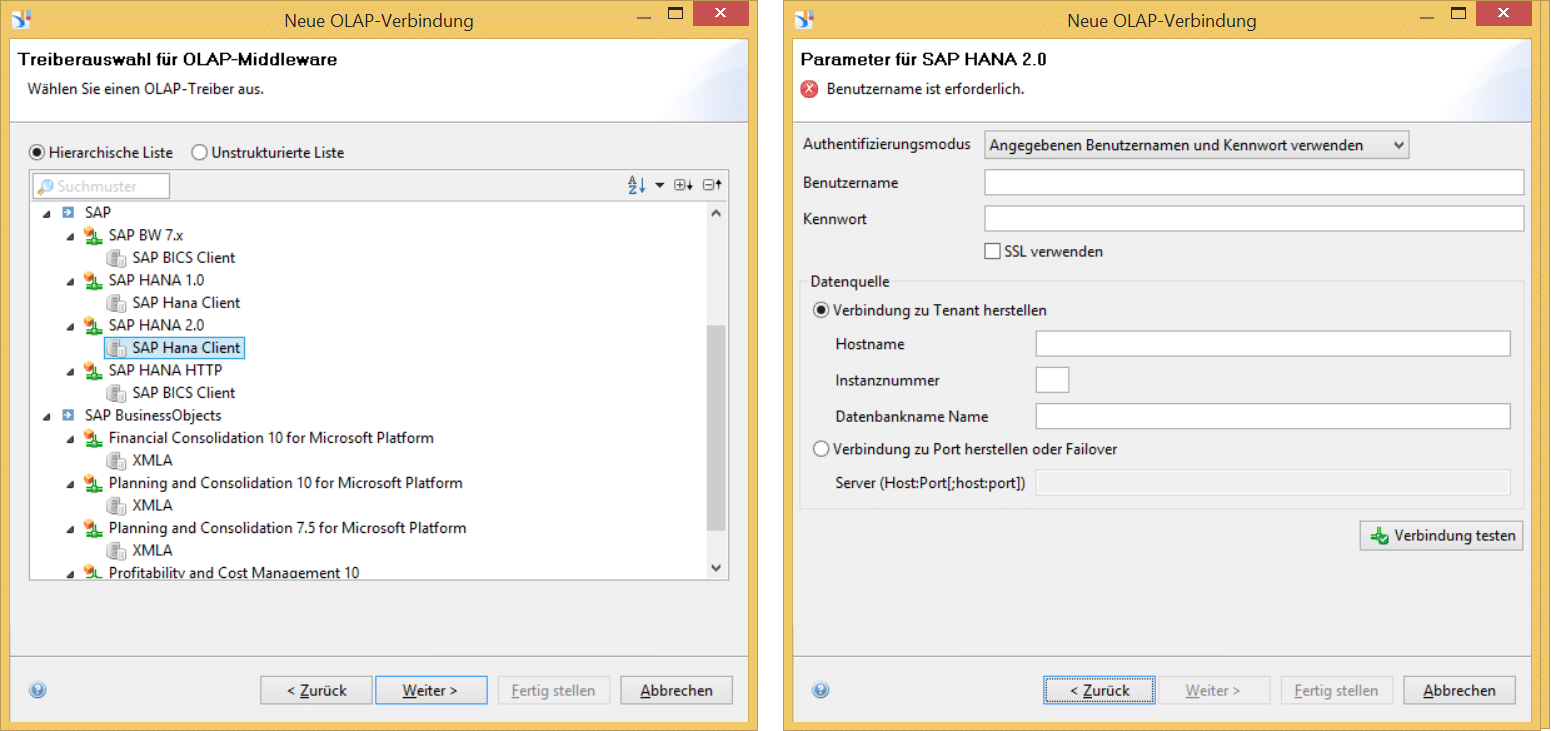Click the SAP HANA 1.0 driver icon
This screenshot has height=731, width=1551.
[92, 281]
